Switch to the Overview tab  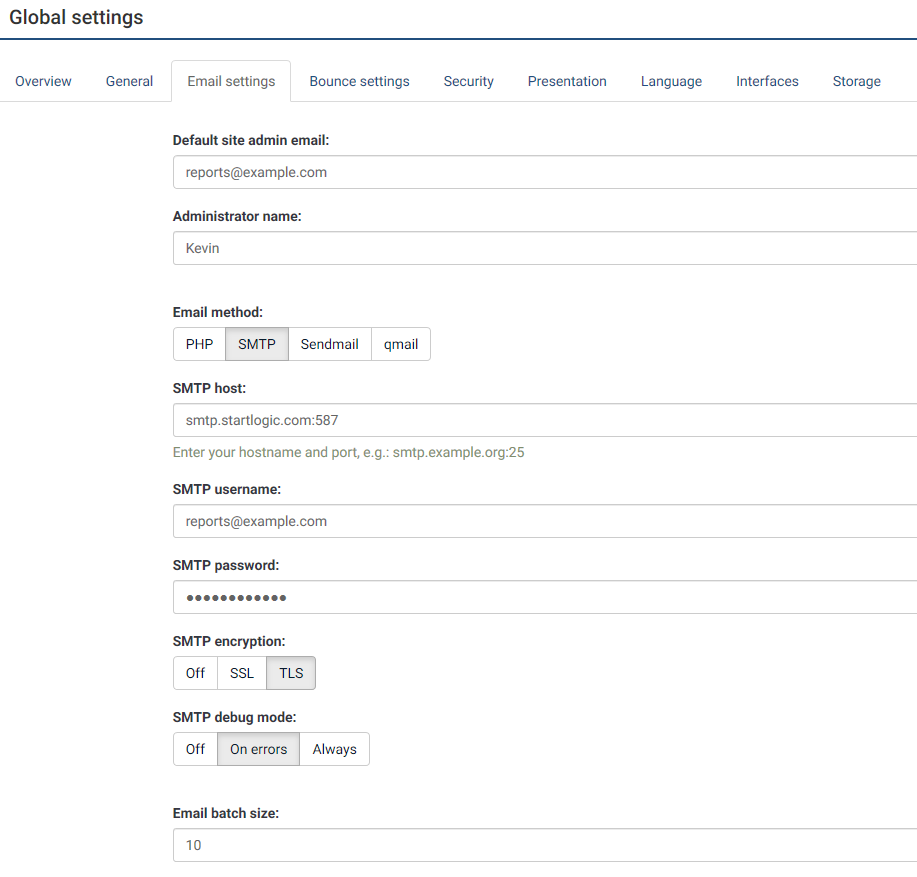click(43, 82)
